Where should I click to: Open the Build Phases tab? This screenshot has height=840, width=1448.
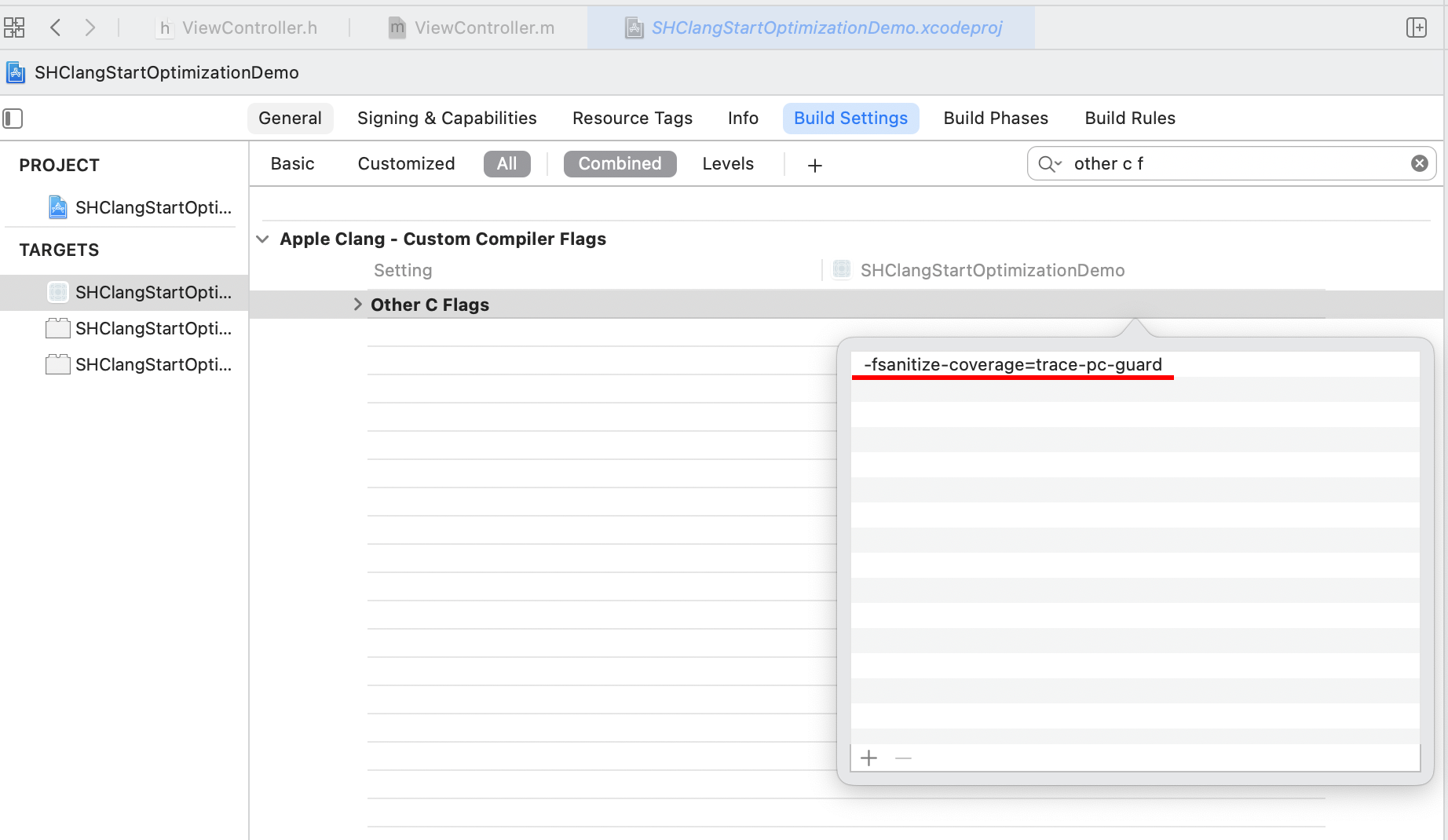(996, 118)
